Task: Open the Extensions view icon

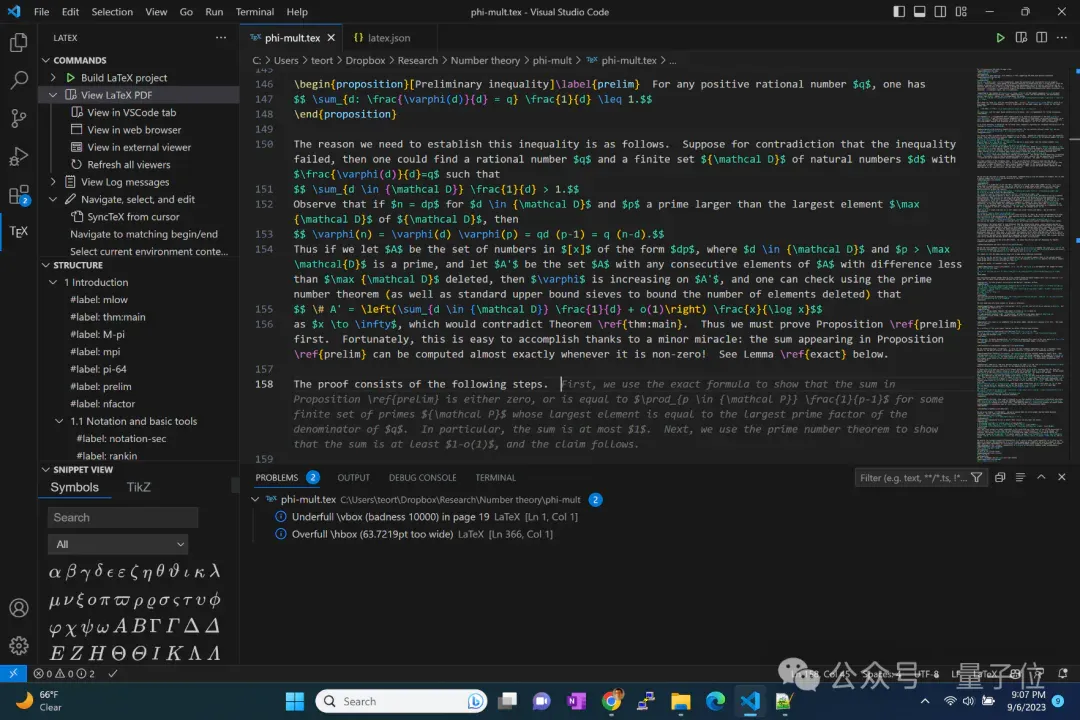Action: pos(19,196)
